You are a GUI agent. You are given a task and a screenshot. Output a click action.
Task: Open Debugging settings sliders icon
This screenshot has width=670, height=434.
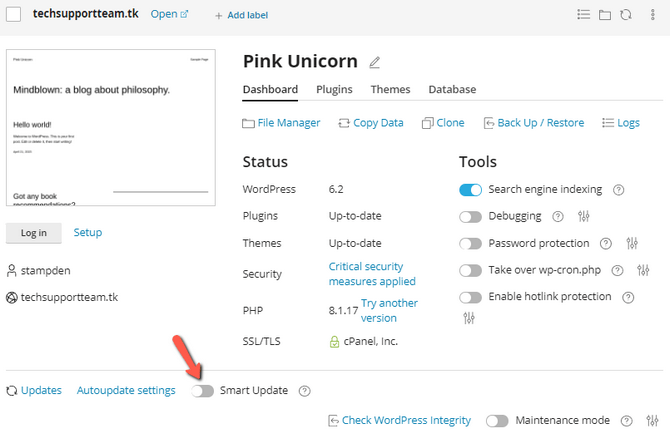pos(584,216)
